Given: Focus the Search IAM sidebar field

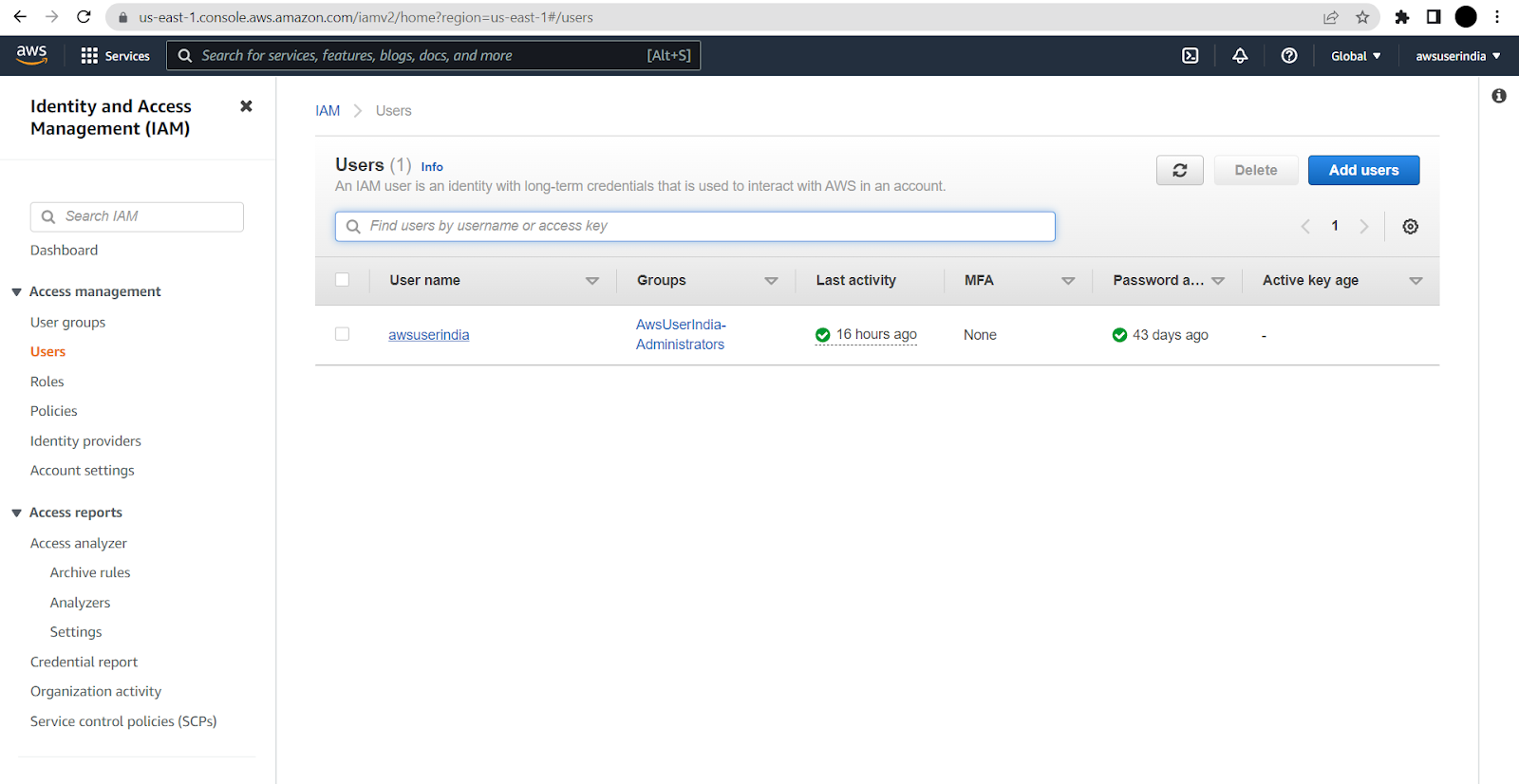Looking at the screenshot, I should pyautogui.click(x=137, y=216).
